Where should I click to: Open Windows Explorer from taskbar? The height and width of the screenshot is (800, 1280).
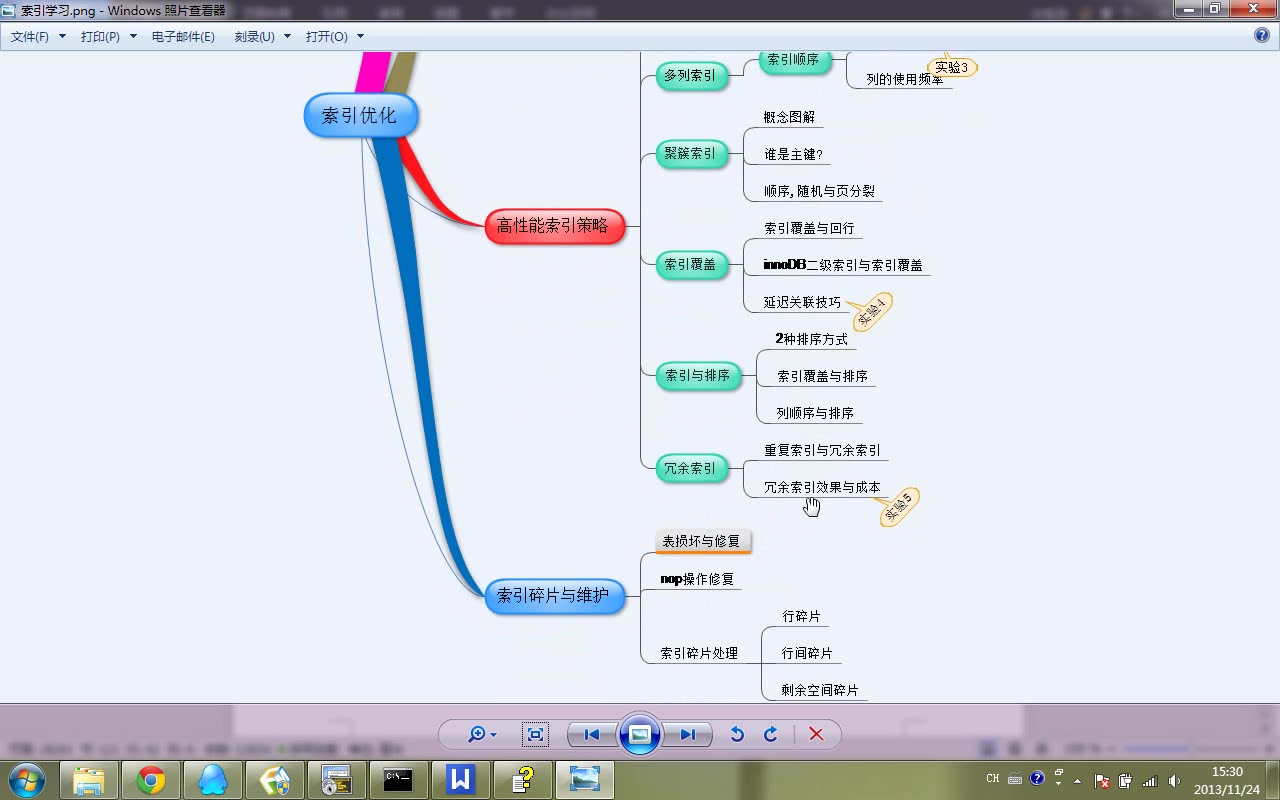(x=89, y=779)
